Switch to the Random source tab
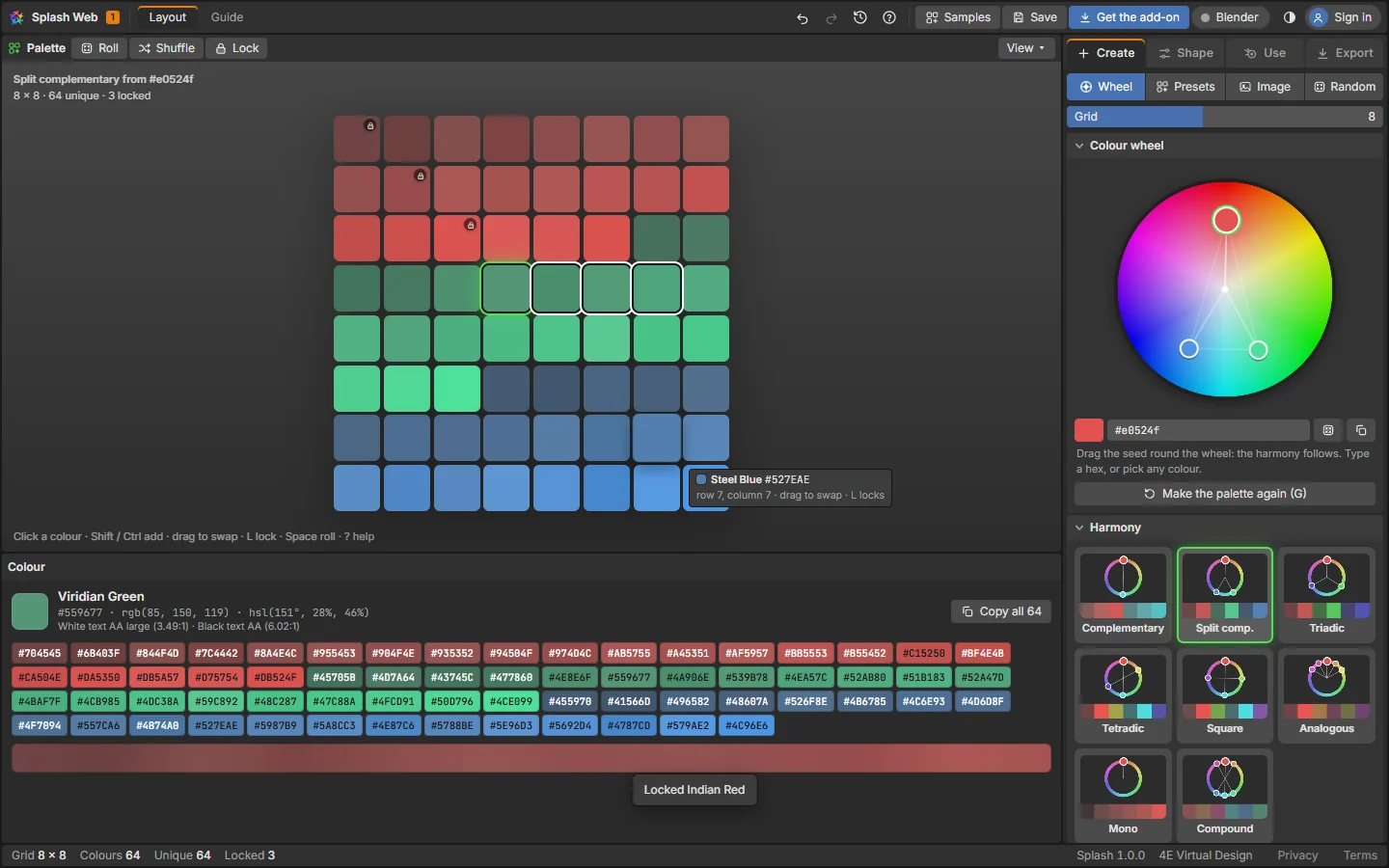The width and height of the screenshot is (1389, 868). (1345, 87)
